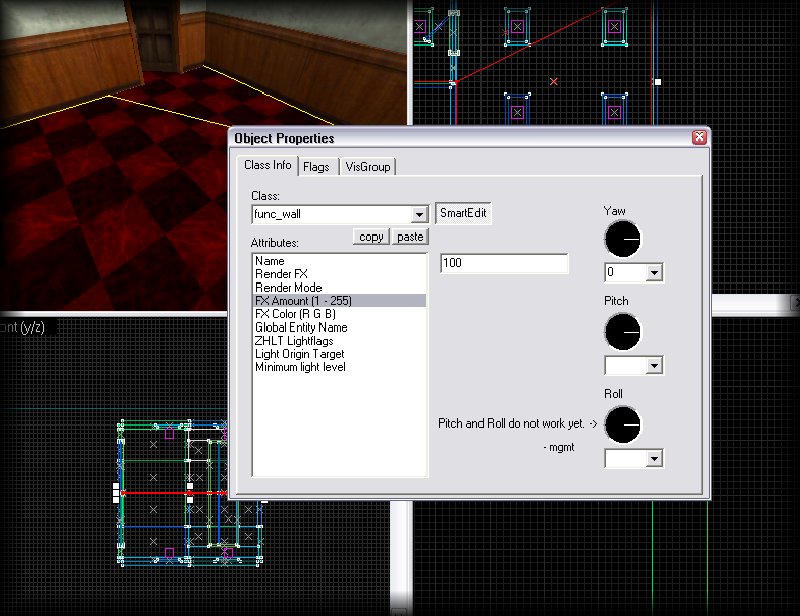The width and height of the screenshot is (800, 616).
Task: Select the ZHLT Lightflags attribute
Action: (x=293, y=341)
